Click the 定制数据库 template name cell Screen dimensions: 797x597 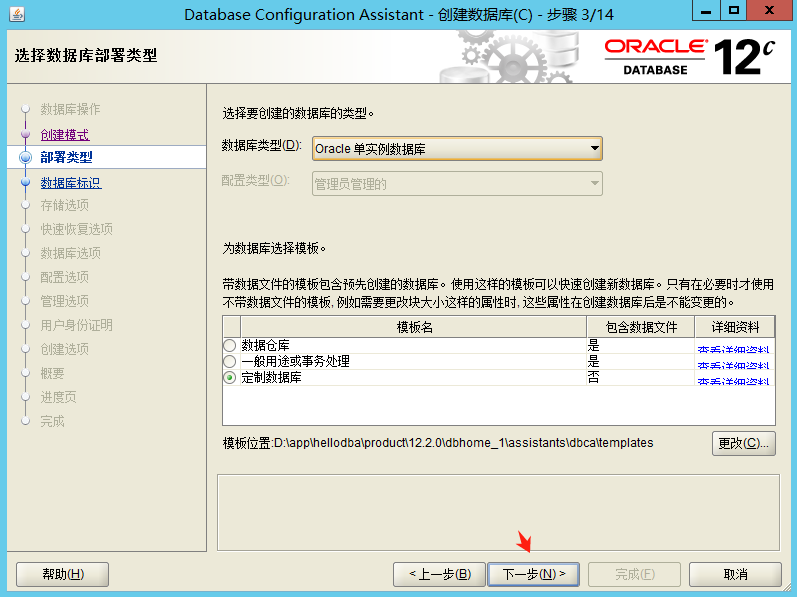pos(413,378)
